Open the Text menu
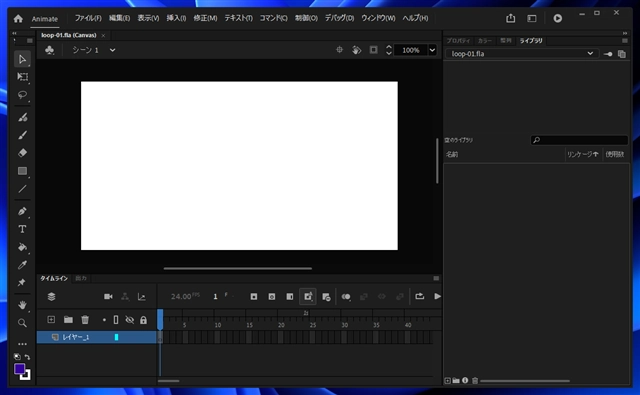640x395 pixels. 238,18
